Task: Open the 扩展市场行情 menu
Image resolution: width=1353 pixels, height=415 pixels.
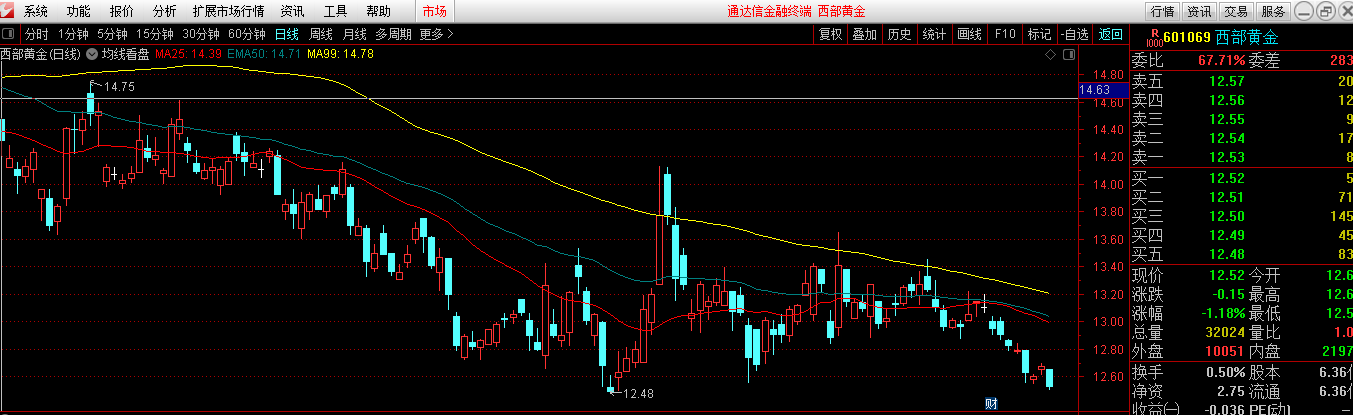Action: (229, 11)
